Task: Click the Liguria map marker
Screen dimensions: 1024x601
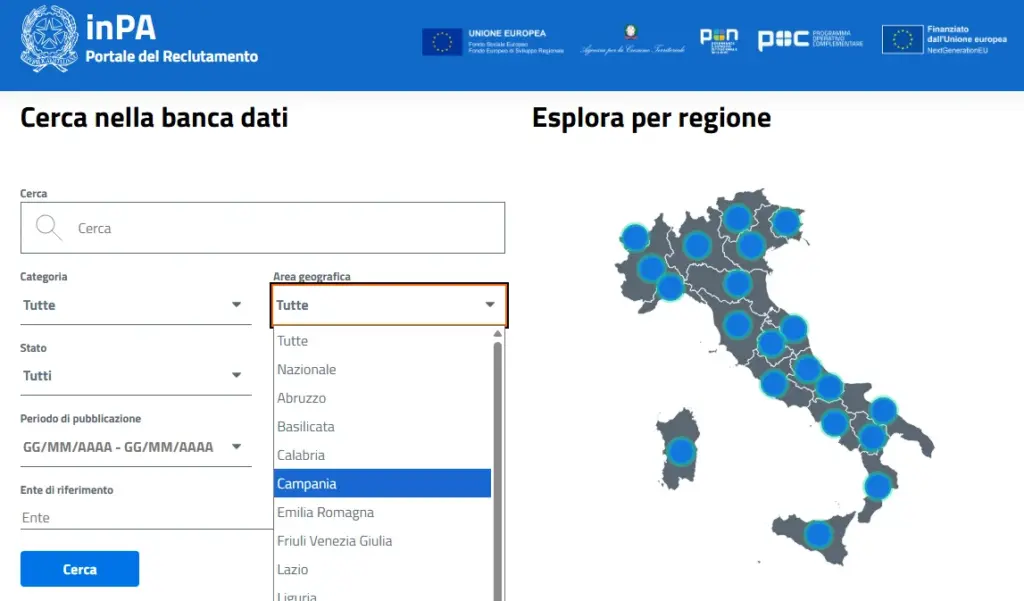Action: pos(670,287)
